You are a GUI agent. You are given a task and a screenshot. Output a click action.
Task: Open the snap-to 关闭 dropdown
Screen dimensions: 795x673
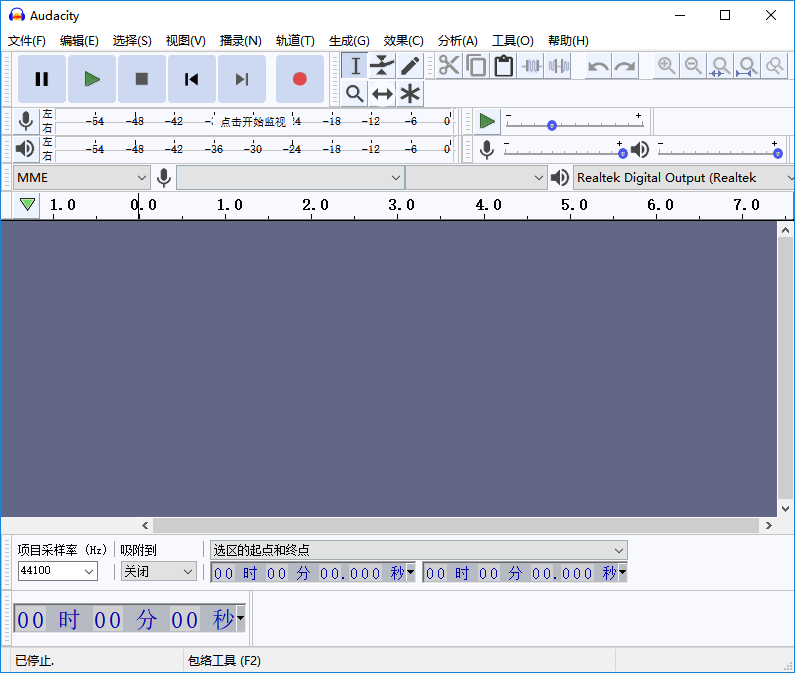159,571
